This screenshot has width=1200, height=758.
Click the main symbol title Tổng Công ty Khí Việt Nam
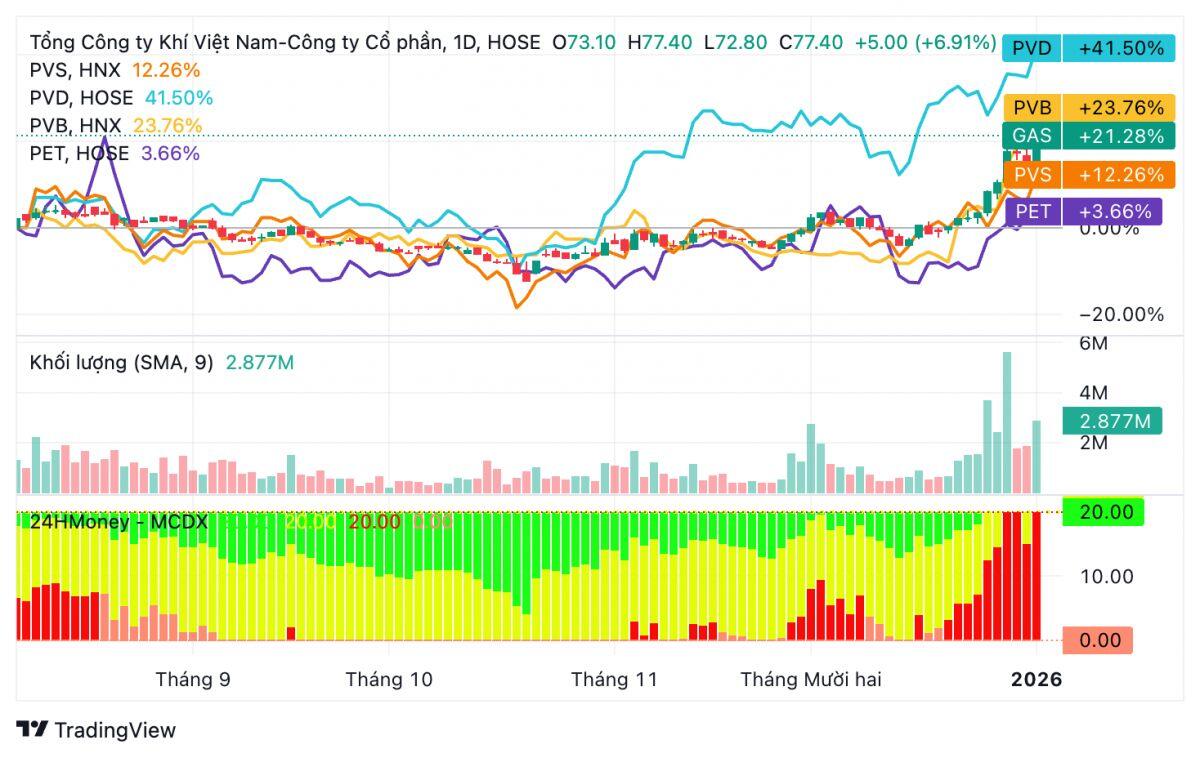[x=255, y=43]
